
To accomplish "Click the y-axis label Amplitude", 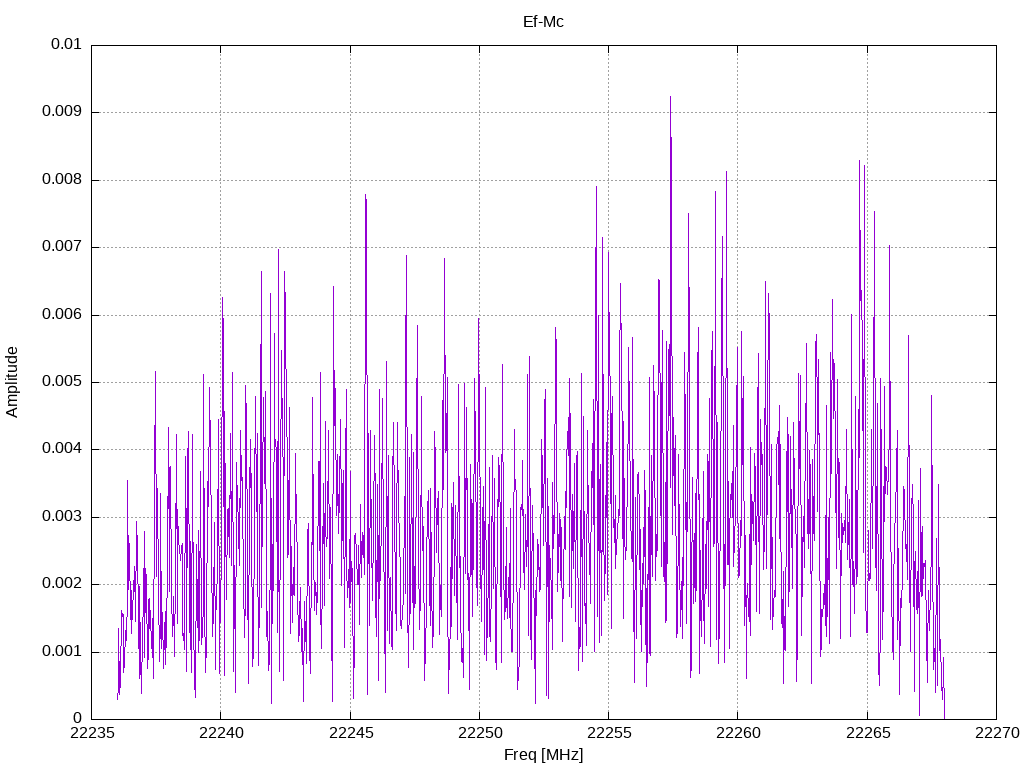I will pos(12,382).
